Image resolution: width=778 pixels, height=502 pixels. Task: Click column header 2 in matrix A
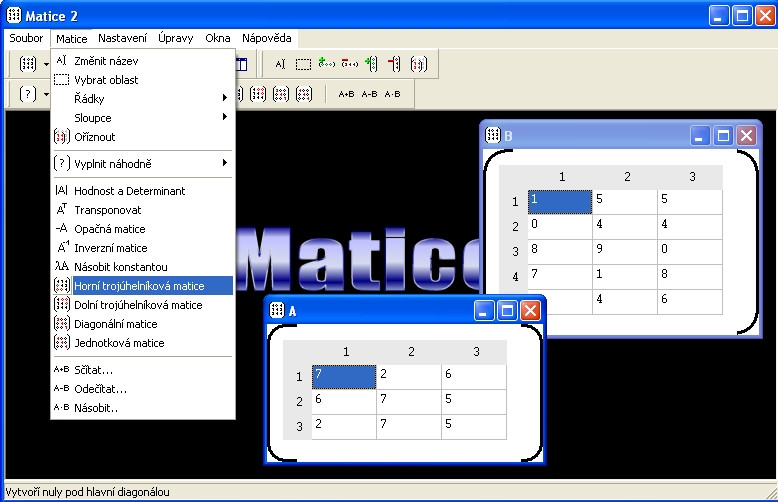[x=411, y=352]
